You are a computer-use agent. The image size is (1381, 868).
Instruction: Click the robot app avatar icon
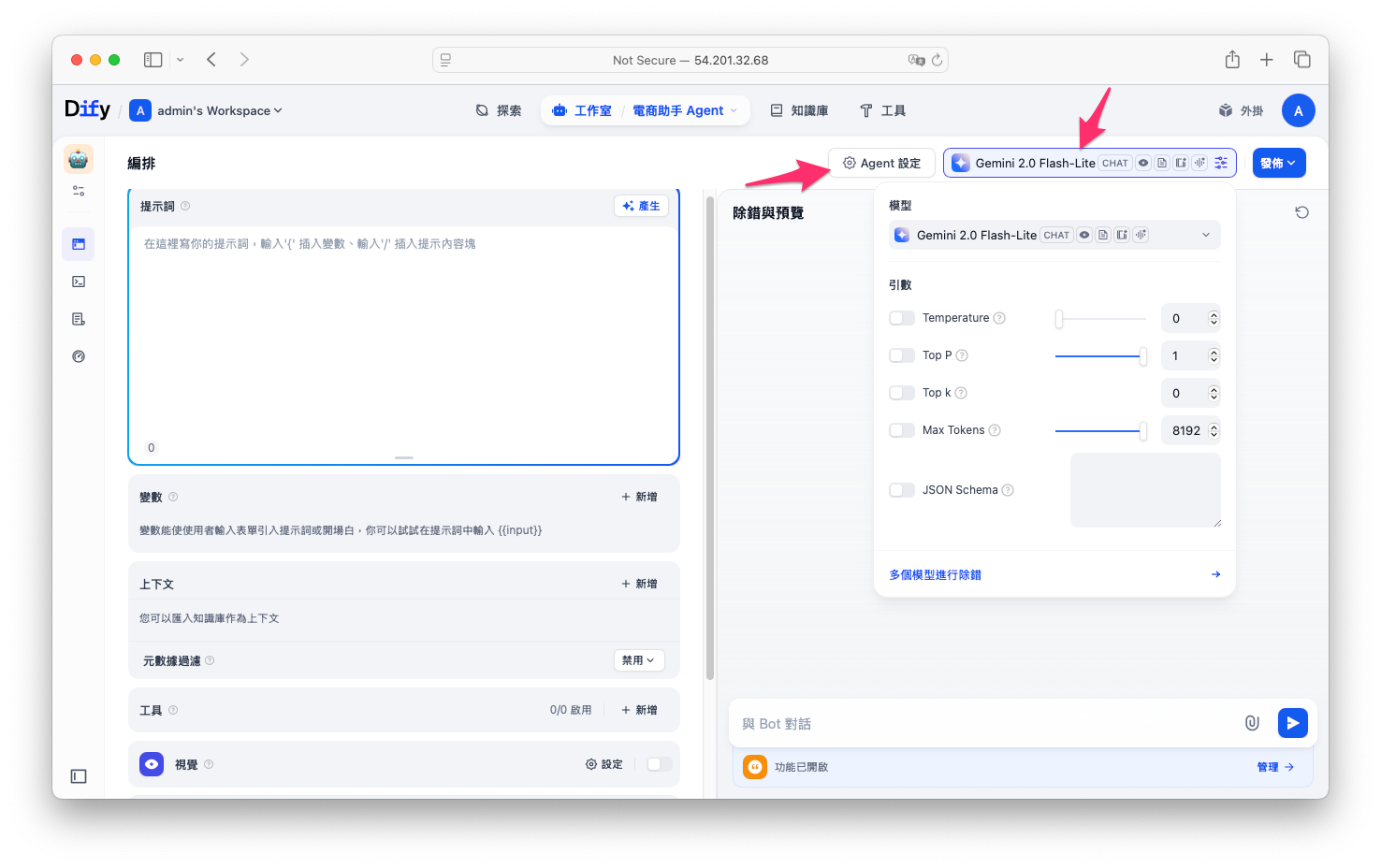pos(79,159)
